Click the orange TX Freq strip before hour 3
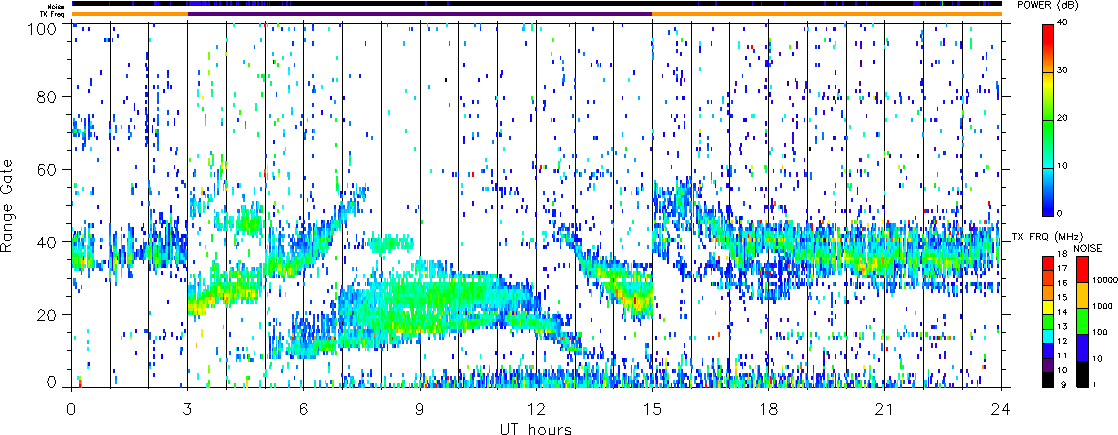 tap(130, 14)
